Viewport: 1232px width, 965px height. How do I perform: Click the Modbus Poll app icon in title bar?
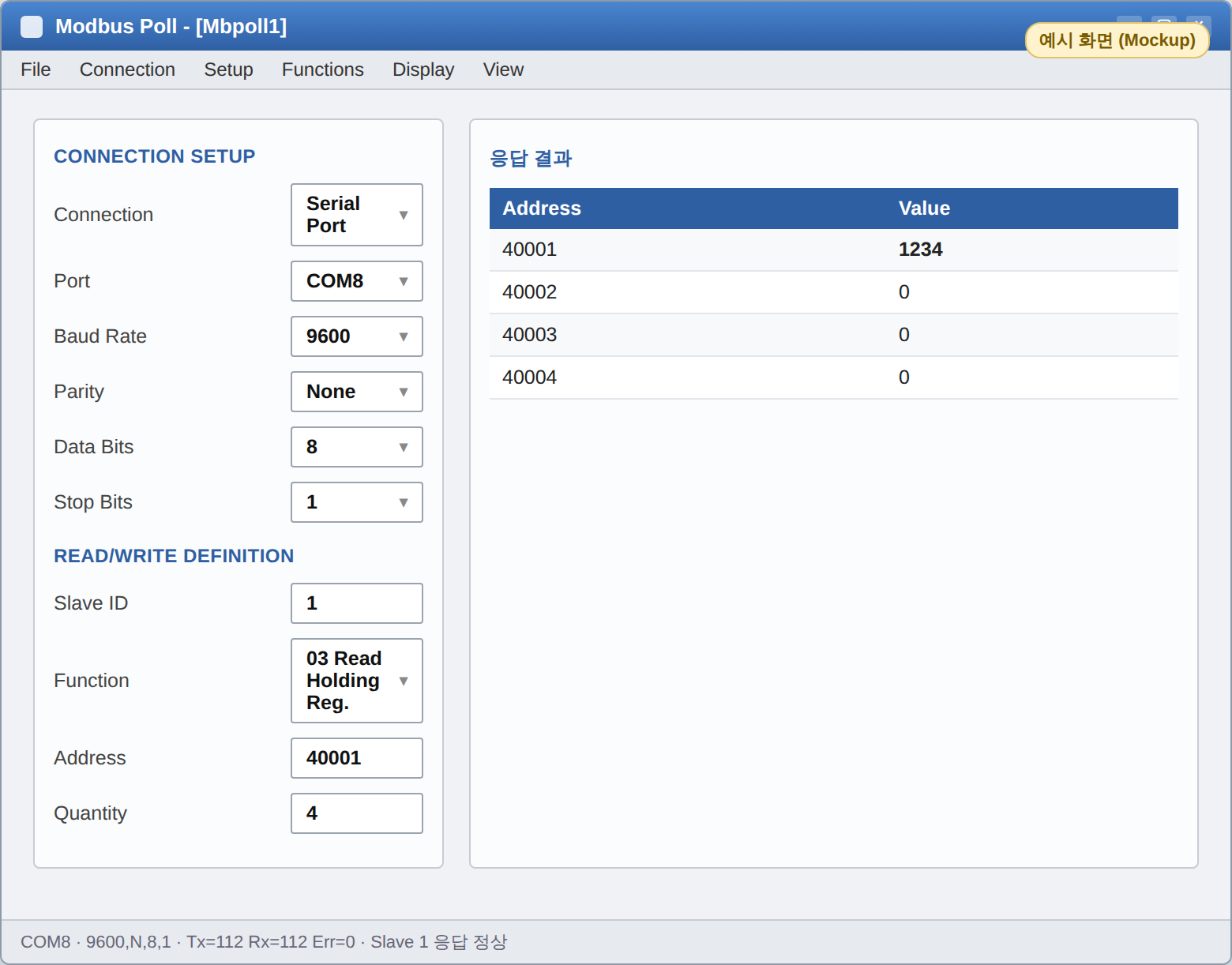[32, 27]
